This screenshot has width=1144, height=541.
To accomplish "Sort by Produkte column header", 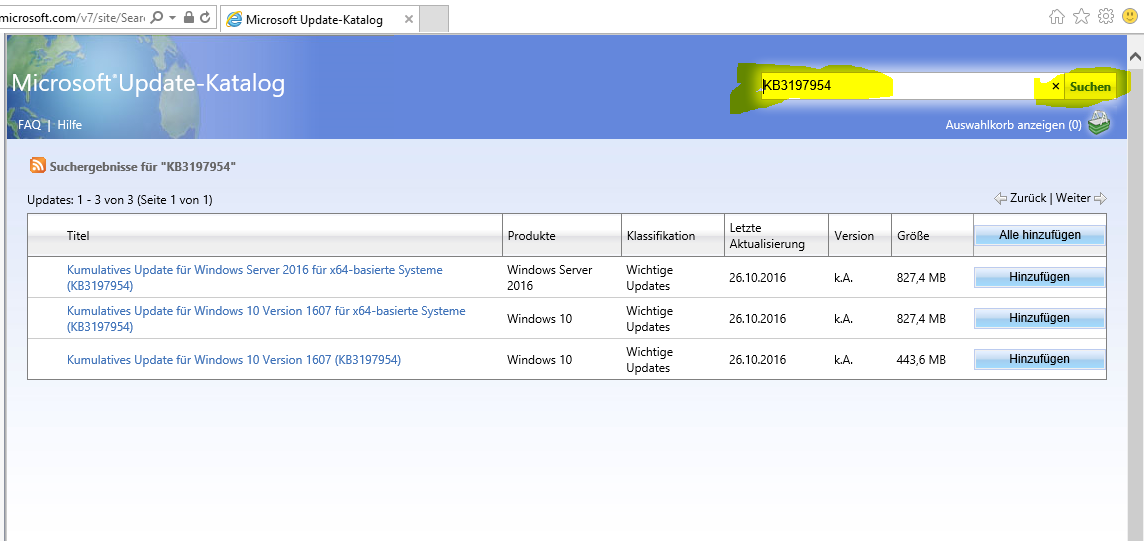I will (x=531, y=236).
